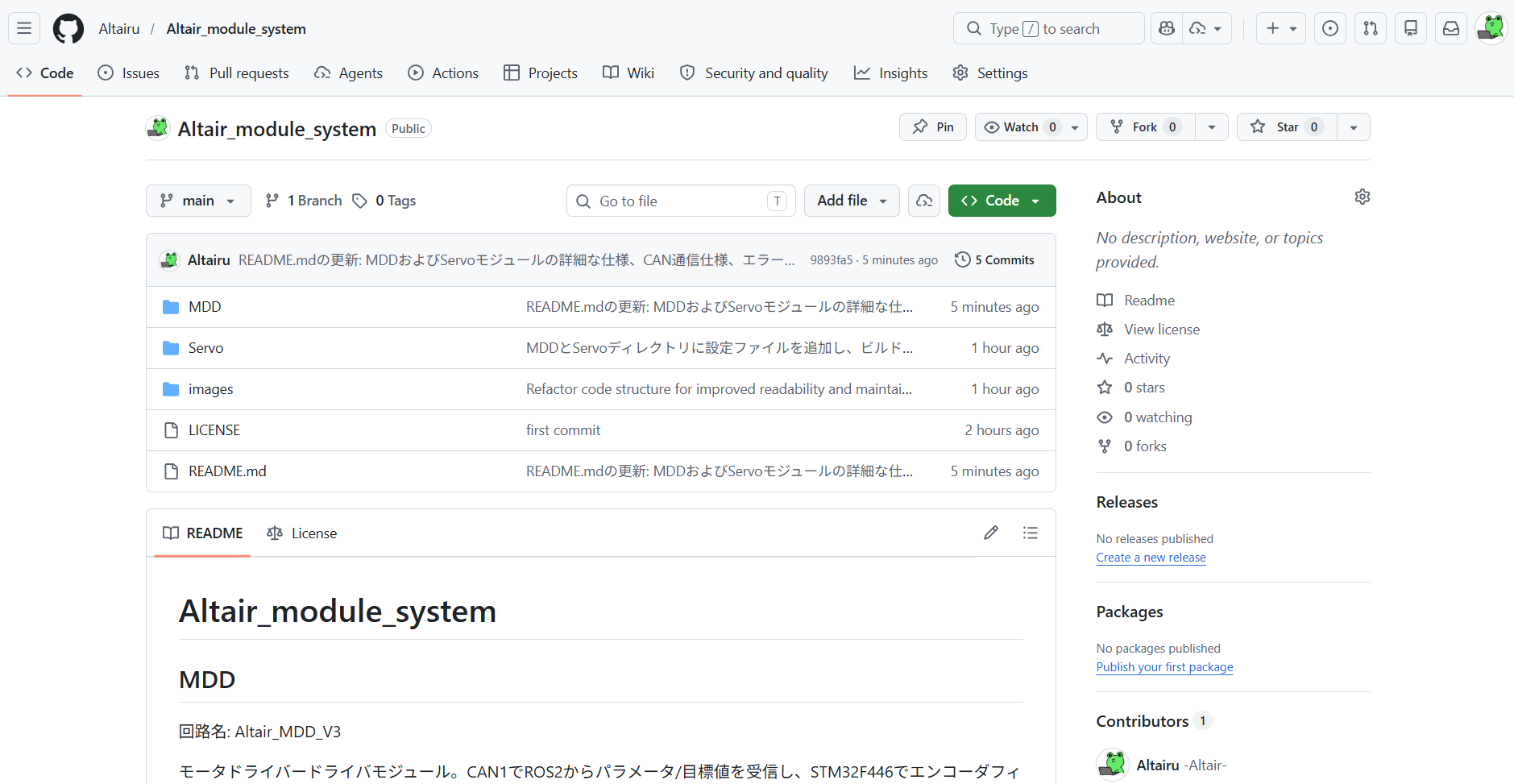This screenshot has height=784, width=1514.
Task: Click the Create a new release link
Action: tap(1151, 558)
